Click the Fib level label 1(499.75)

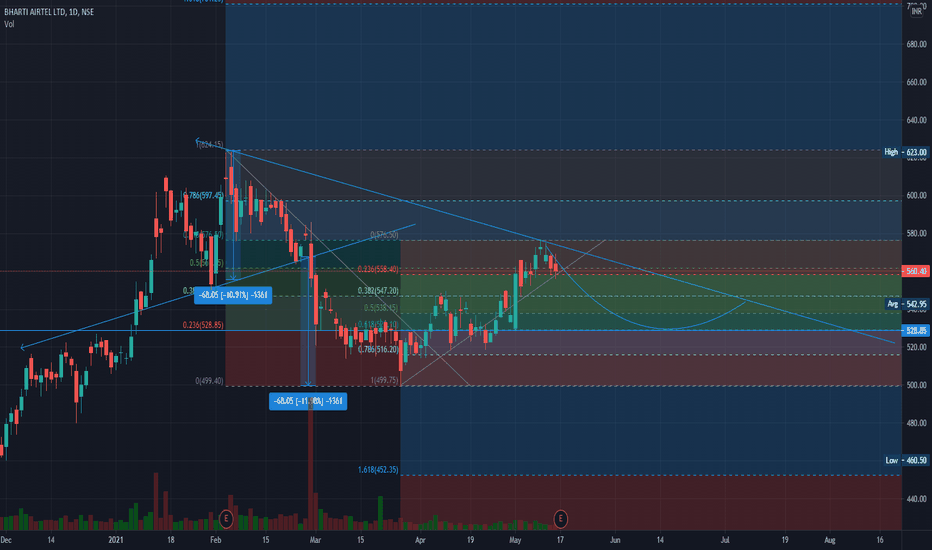pyautogui.click(x=385, y=381)
